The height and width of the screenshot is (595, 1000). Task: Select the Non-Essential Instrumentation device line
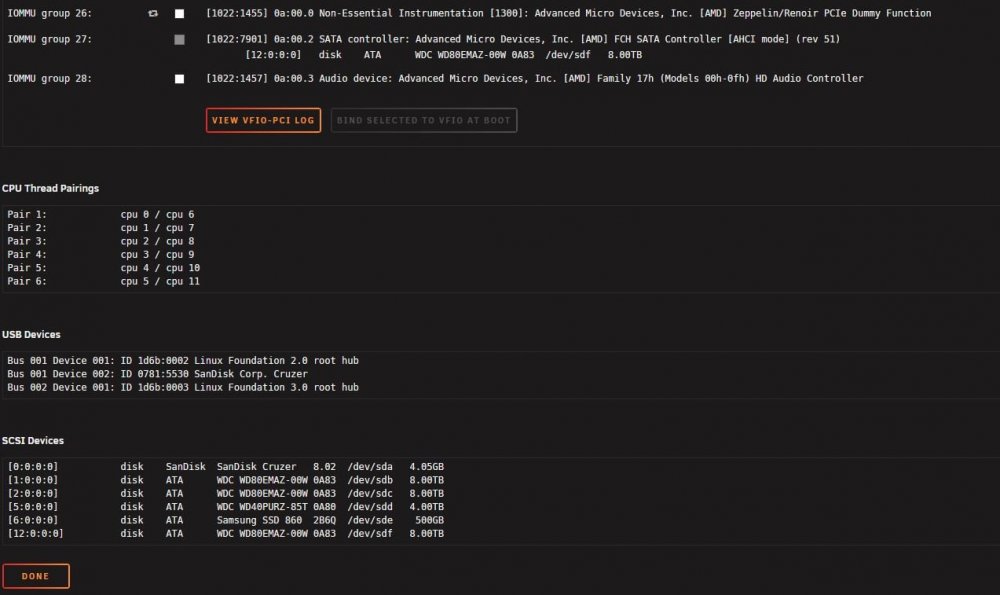coord(568,13)
